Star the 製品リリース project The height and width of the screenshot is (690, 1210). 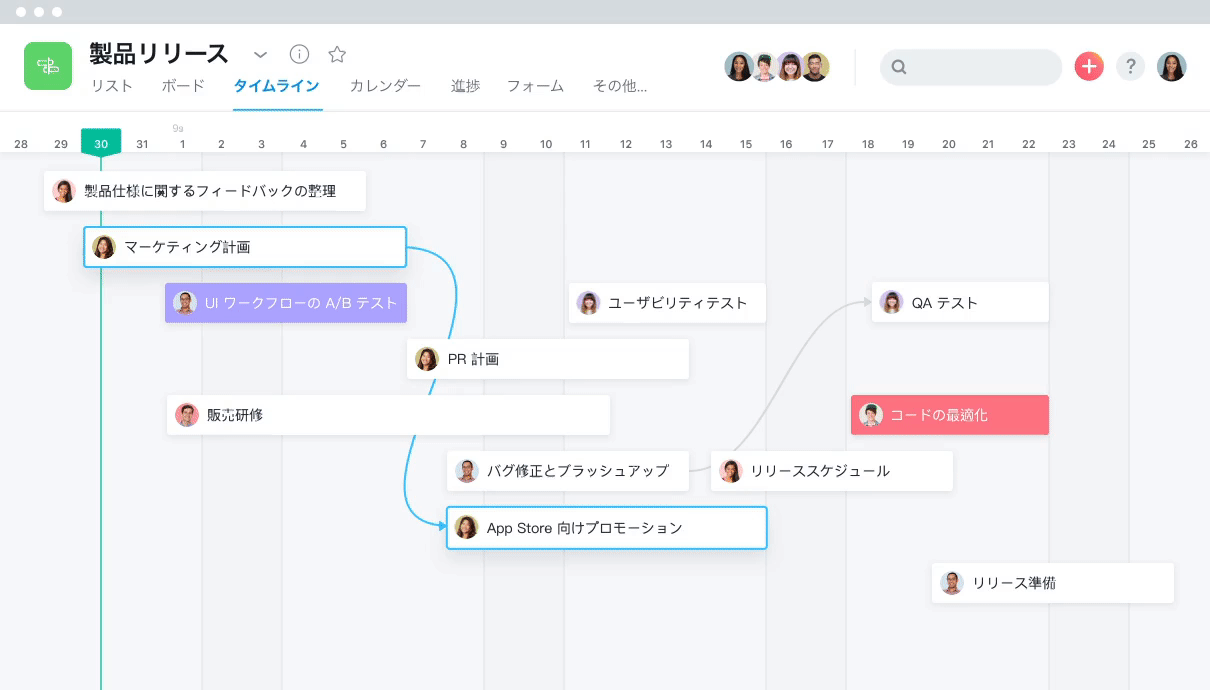(337, 54)
